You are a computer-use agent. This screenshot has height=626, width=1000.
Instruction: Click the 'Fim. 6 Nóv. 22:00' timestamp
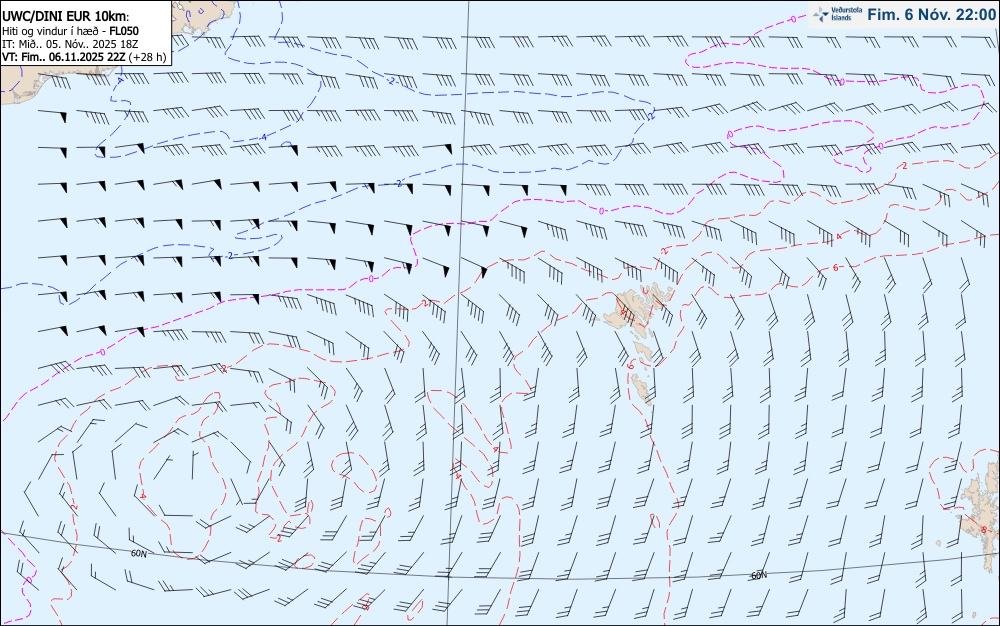(931, 14)
